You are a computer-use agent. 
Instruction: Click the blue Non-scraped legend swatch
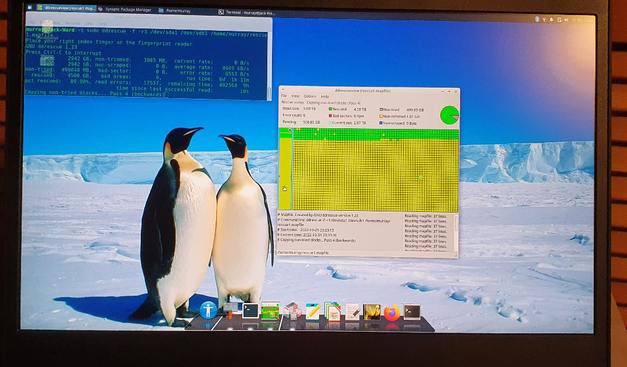coord(381,123)
